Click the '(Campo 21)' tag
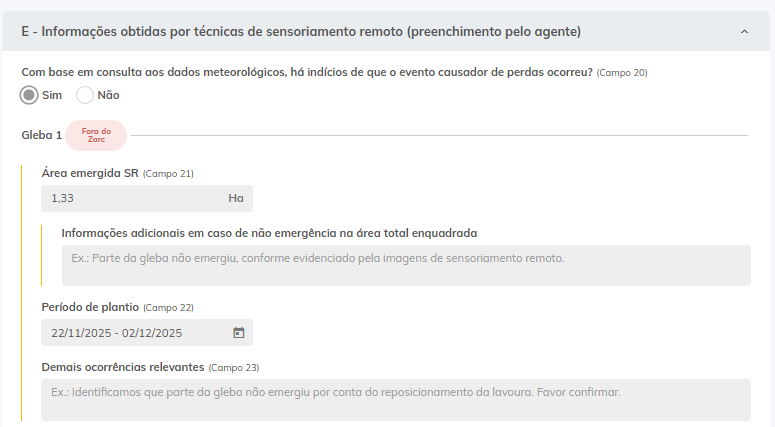775x427 pixels. pos(168,174)
